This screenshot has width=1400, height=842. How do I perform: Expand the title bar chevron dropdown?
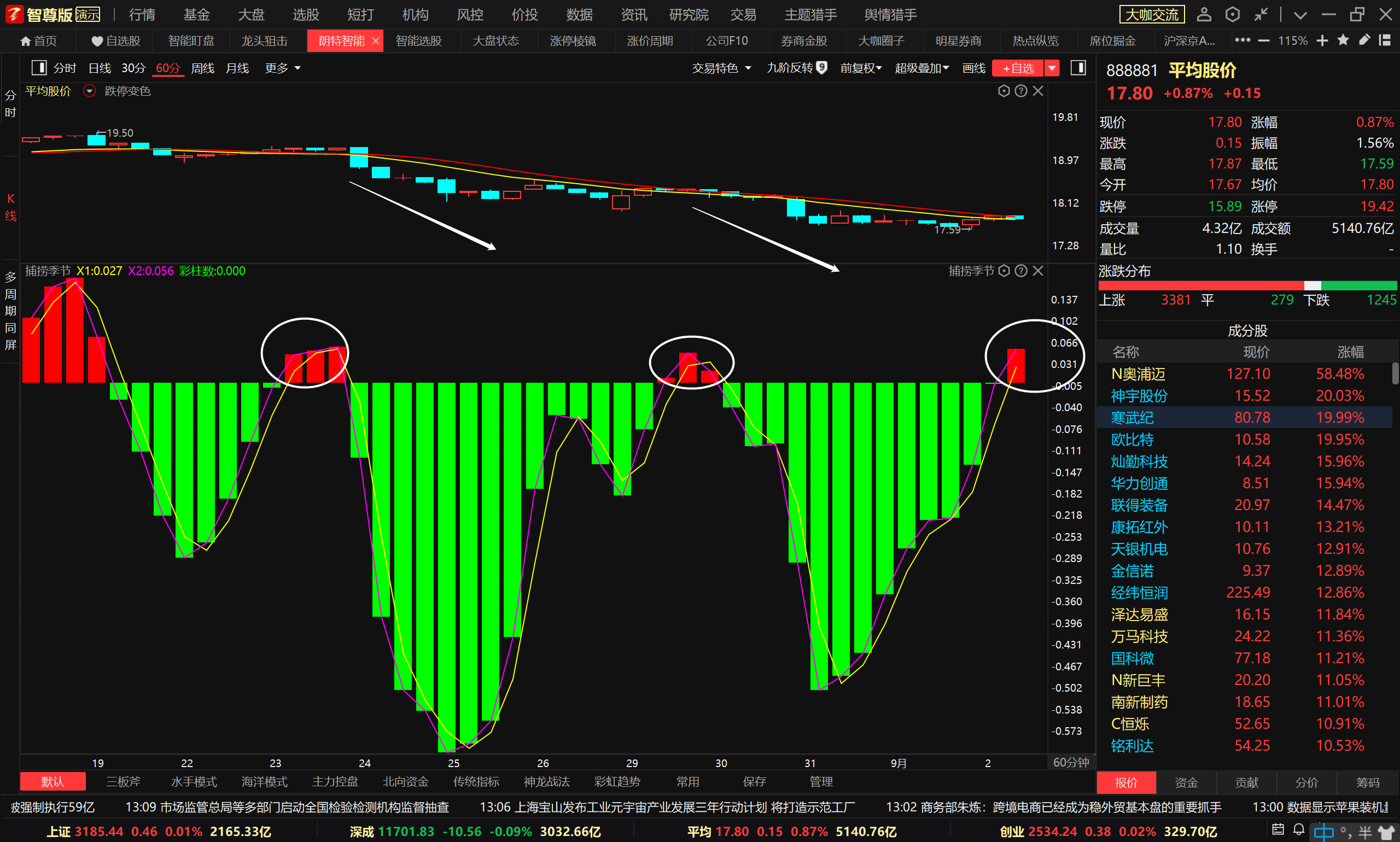click(x=1300, y=15)
